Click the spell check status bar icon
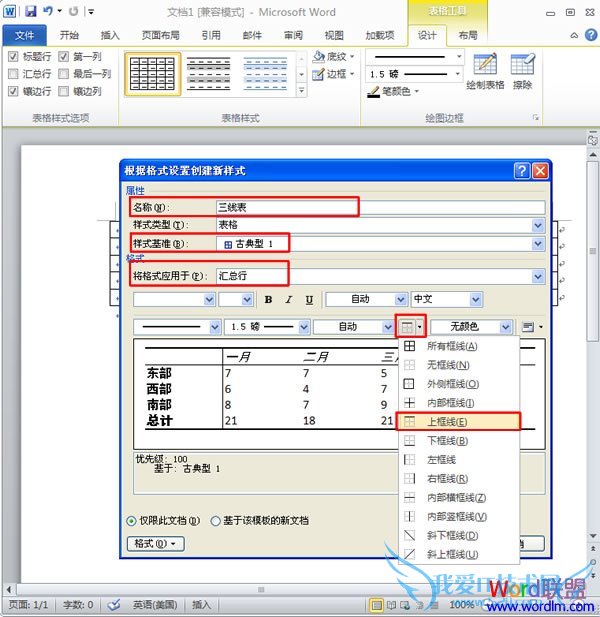Viewport: 600px width, 617px height. [114, 604]
